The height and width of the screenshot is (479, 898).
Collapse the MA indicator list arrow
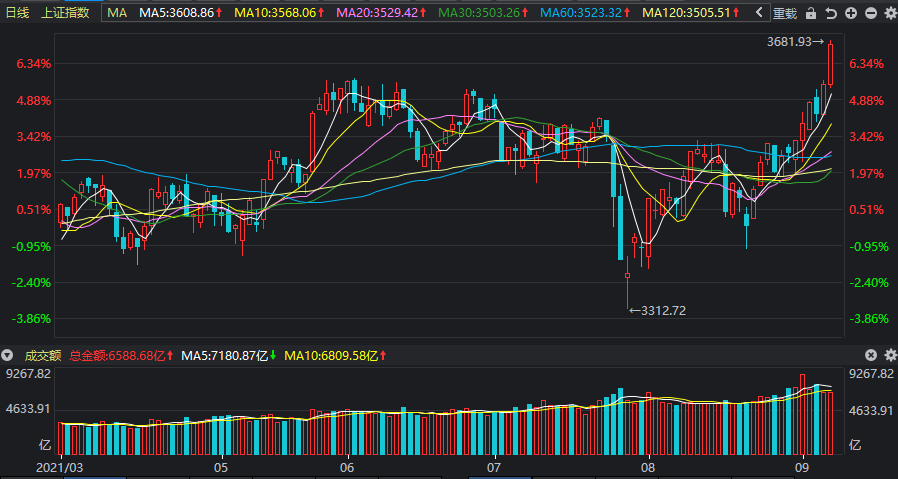click(x=759, y=13)
